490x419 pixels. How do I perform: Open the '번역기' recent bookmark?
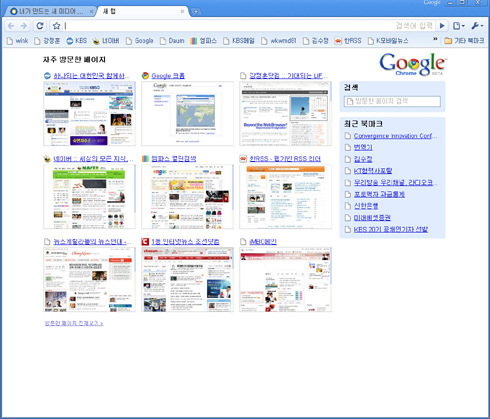[363, 147]
